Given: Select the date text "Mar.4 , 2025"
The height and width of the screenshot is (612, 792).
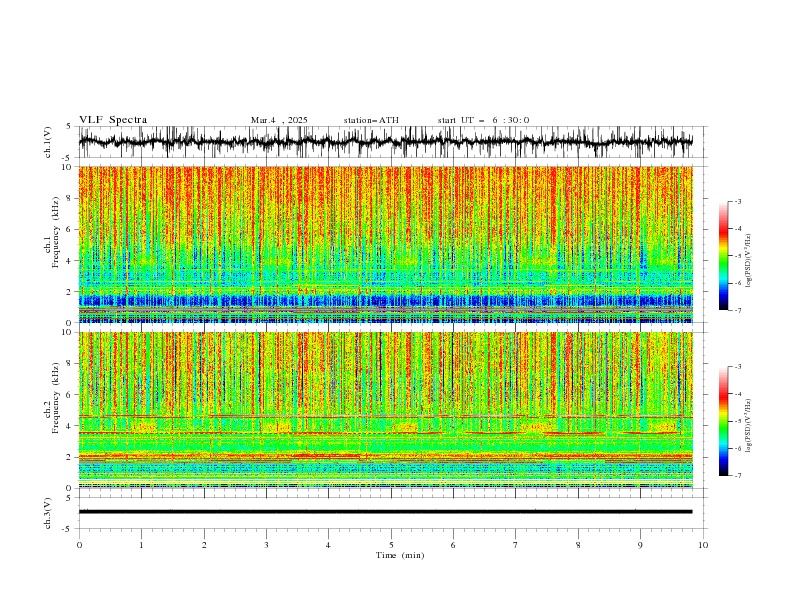Looking at the screenshot, I should pos(279,120).
